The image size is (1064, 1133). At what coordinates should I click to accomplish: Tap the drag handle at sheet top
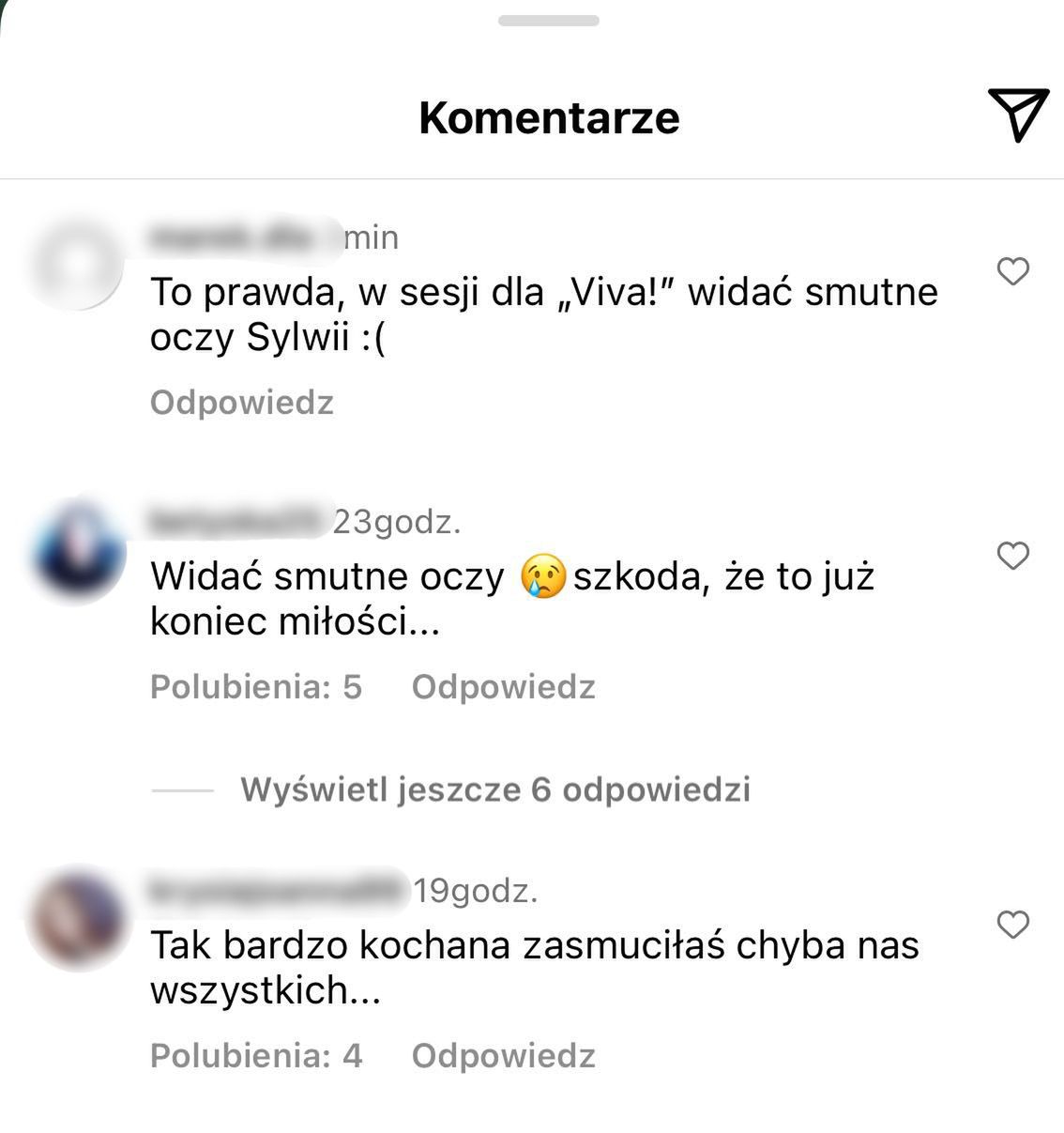[x=549, y=21]
